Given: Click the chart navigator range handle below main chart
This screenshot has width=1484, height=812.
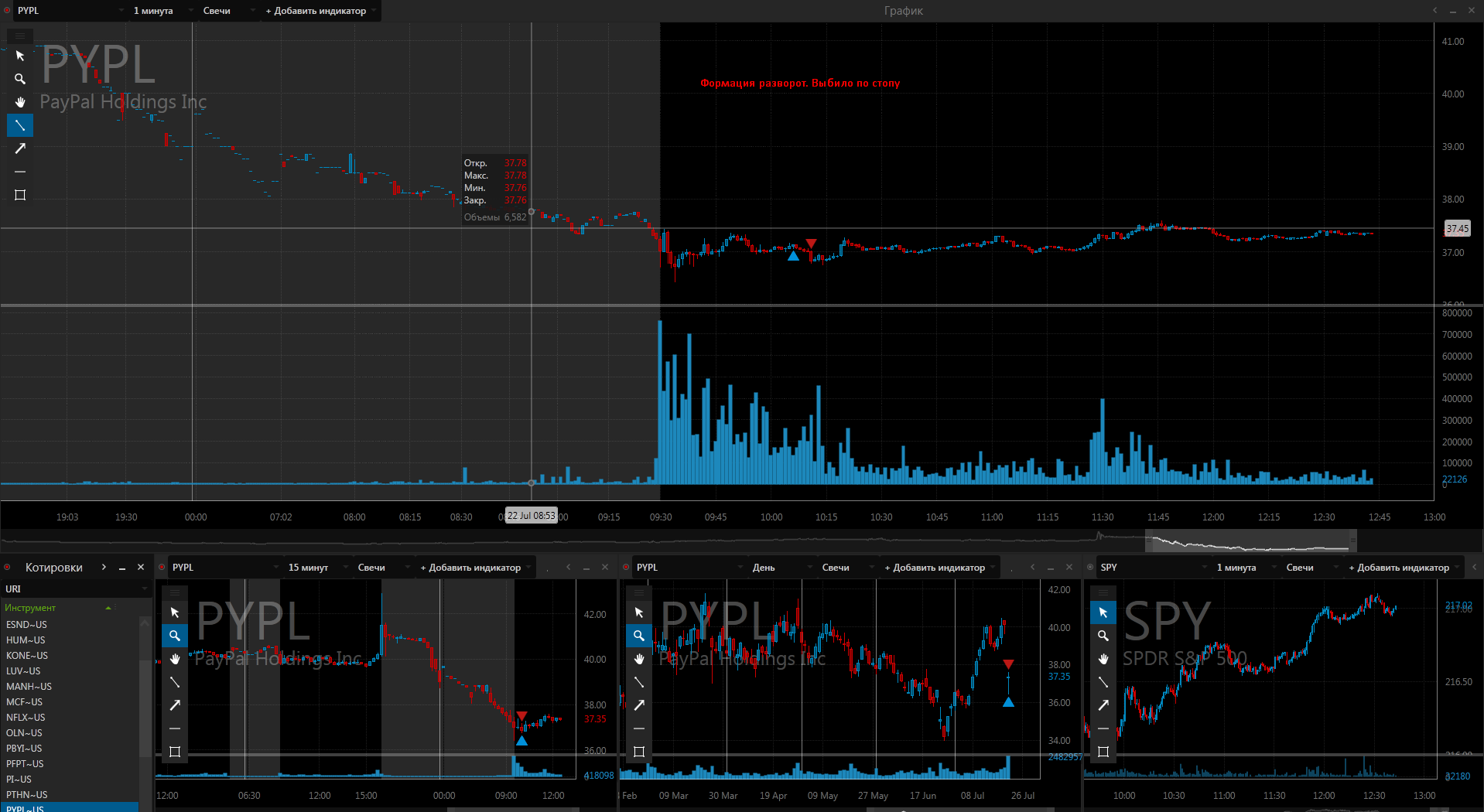Looking at the screenshot, I should coord(1250,541).
